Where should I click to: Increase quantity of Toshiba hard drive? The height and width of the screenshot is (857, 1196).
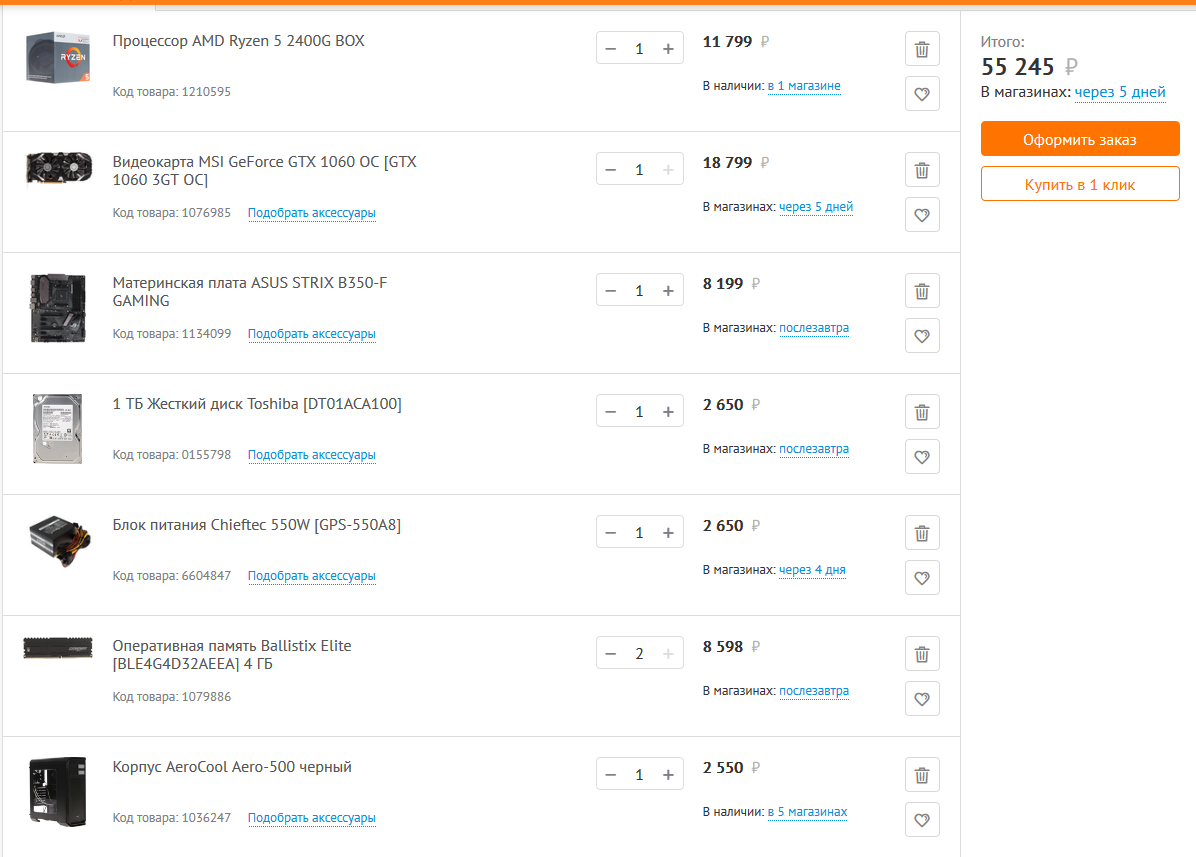pyautogui.click(x=668, y=412)
